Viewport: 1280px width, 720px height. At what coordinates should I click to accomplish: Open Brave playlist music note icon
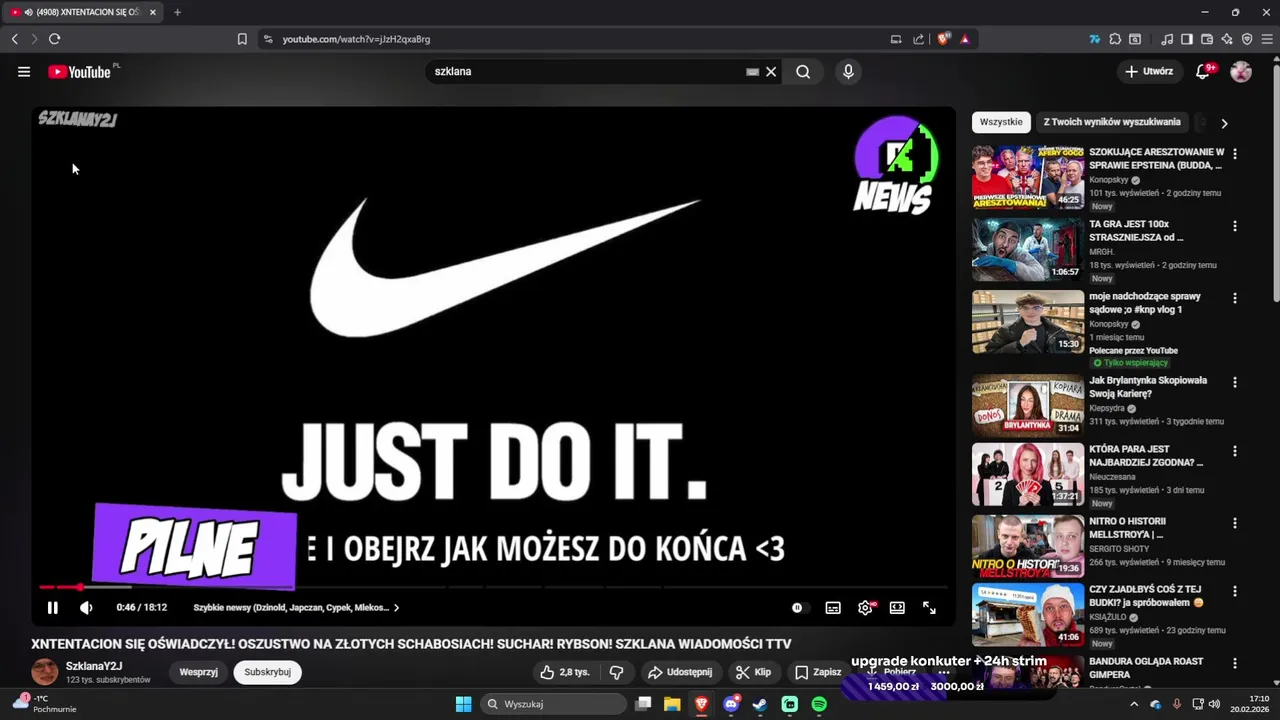click(1167, 39)
